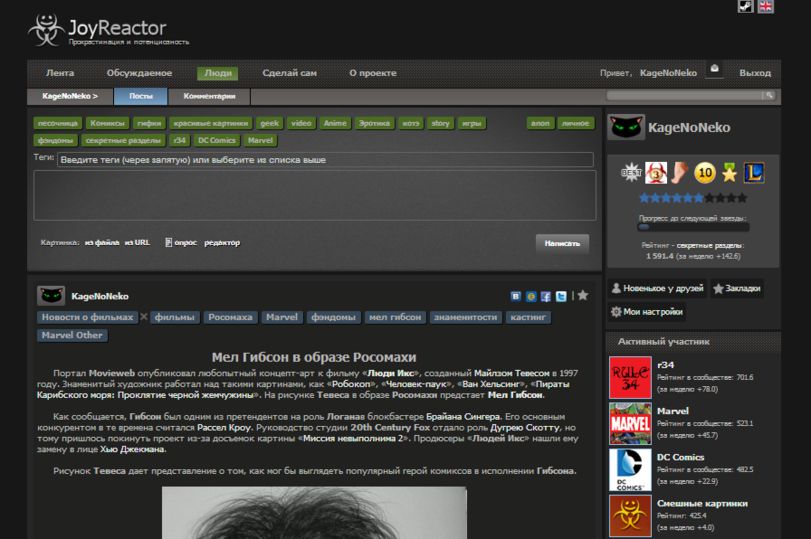Viewport: 811px width, 539px height.
Task: Open the messages envelope icon
Action: (x=715, y=68)
